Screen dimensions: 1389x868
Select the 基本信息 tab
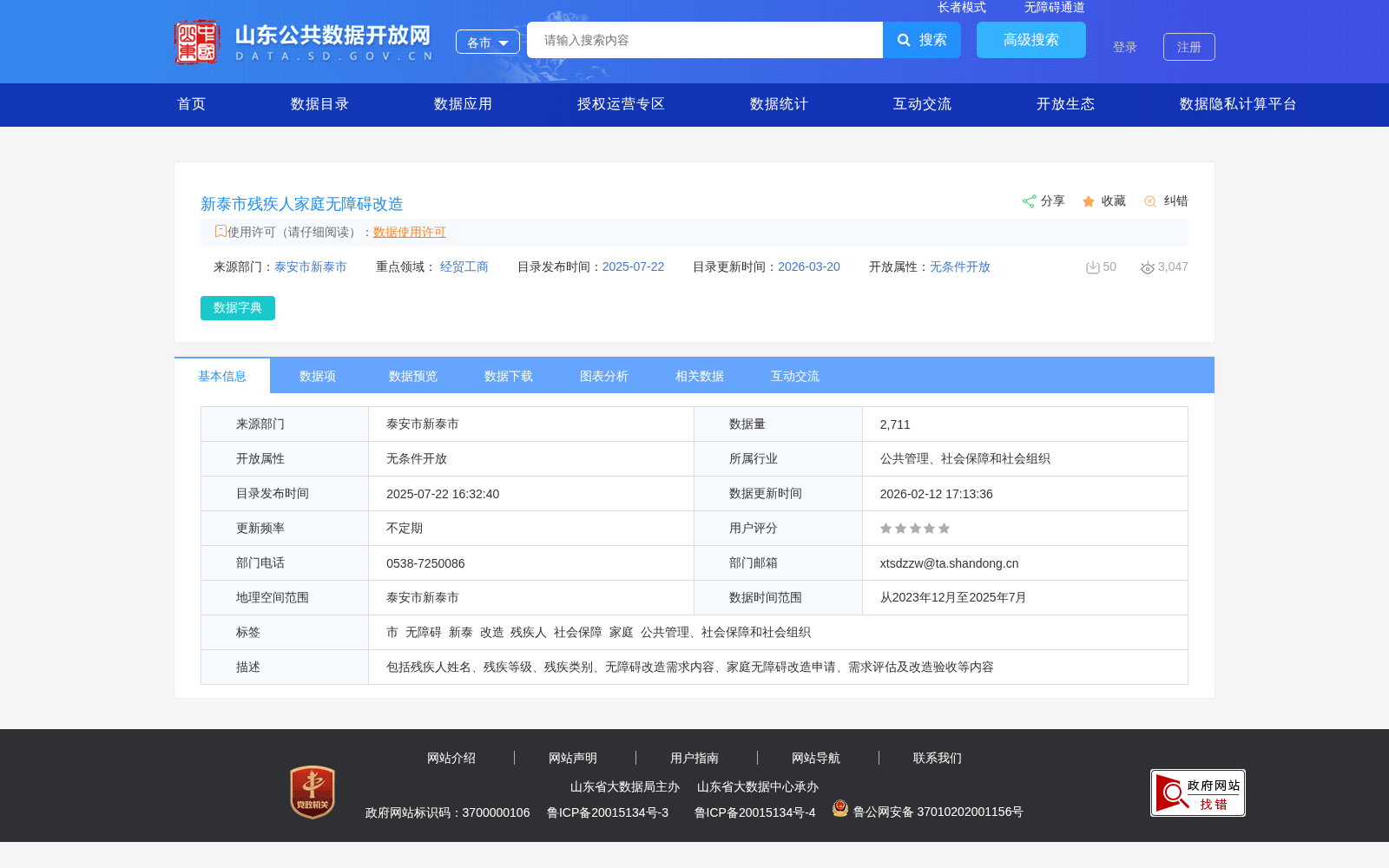point(222,376)
